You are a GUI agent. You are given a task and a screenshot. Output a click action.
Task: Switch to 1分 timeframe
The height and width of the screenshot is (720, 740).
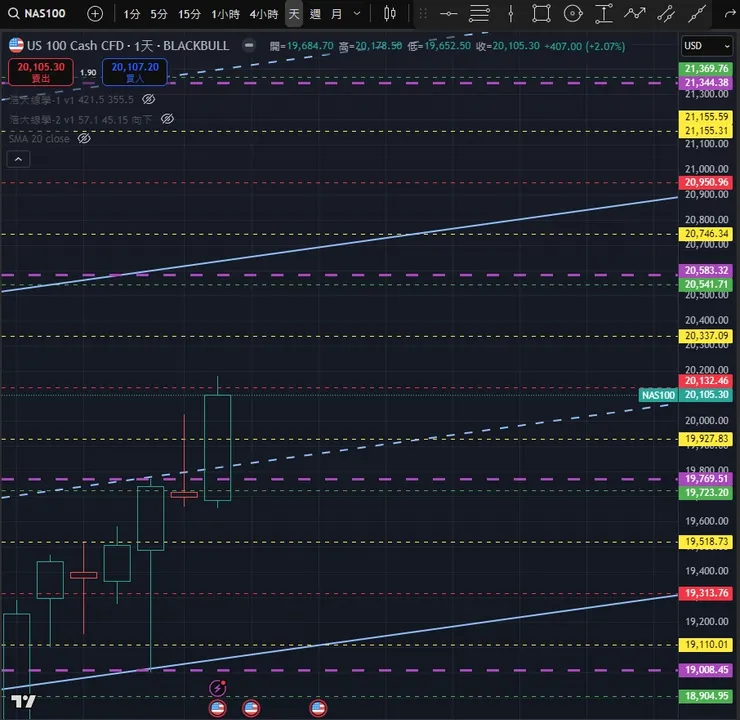[132, 14]
